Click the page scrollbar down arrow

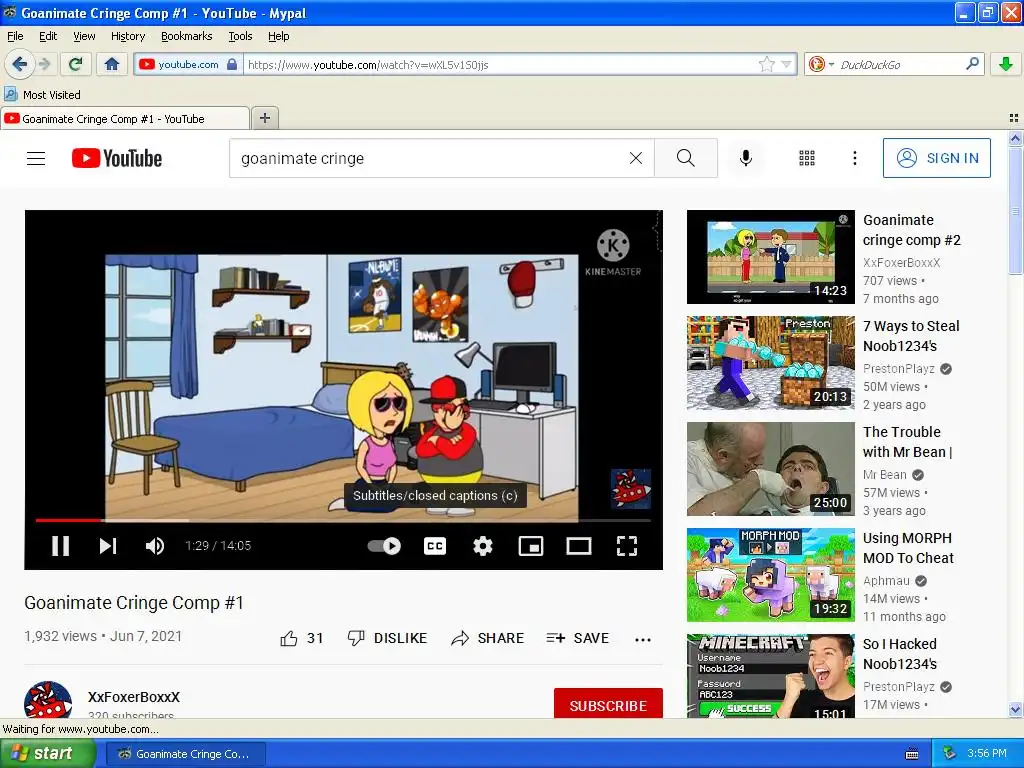(1015, 709)
